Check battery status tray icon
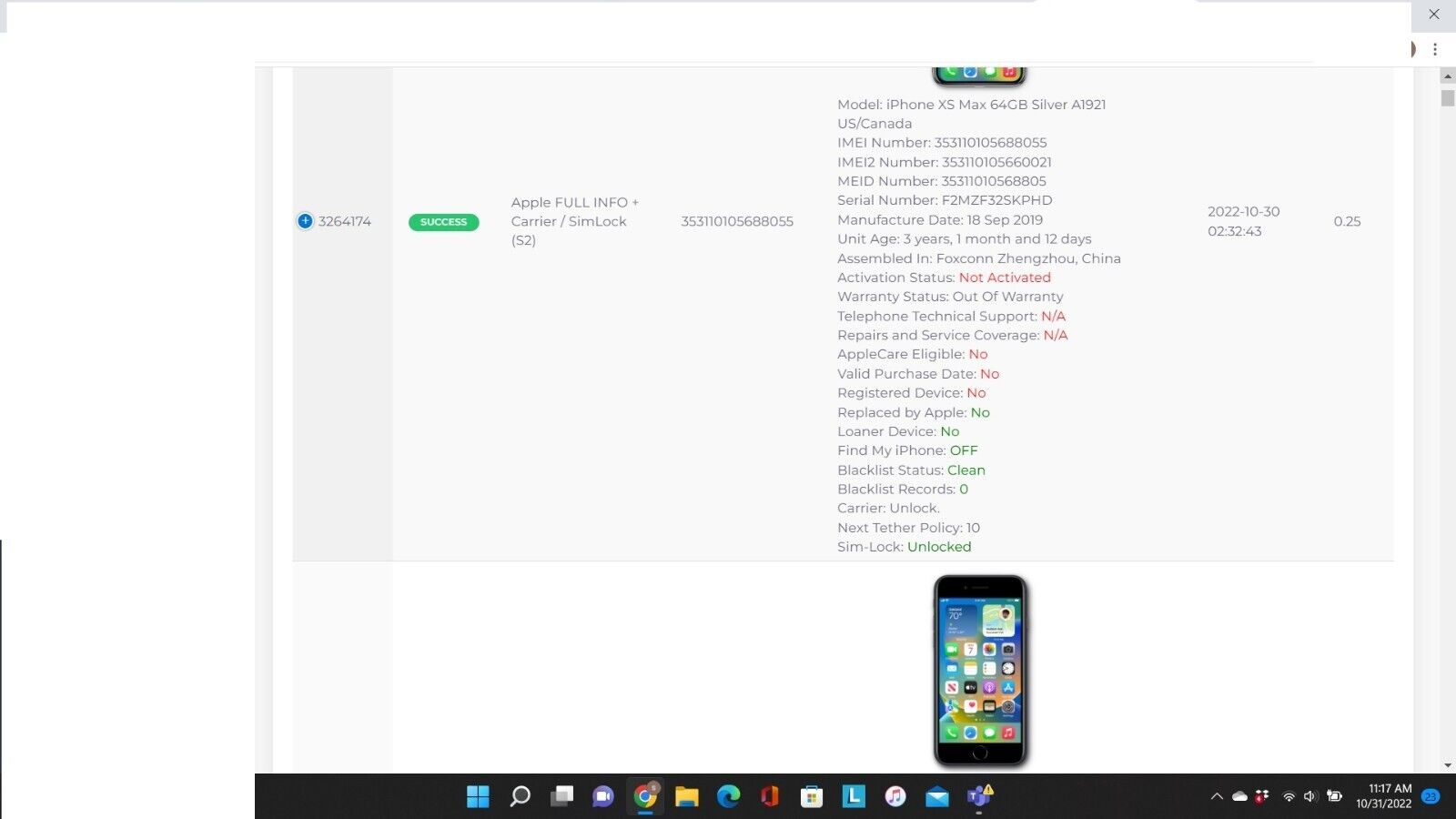Screen dimensions: 1456x819 tap(1334, 796)
